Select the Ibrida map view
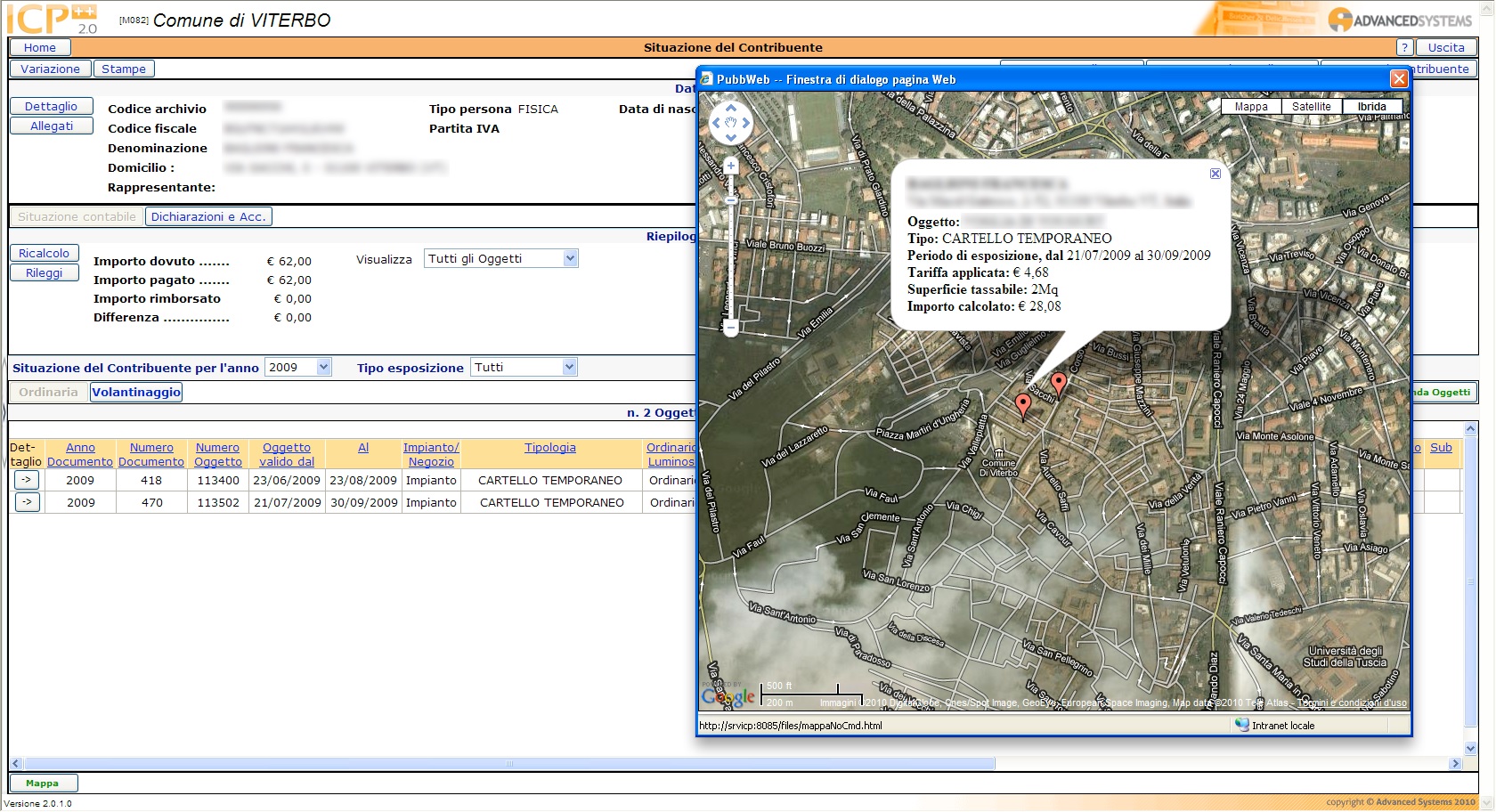The width and height of the screenshot is (1496, 812). point(1371,107)
